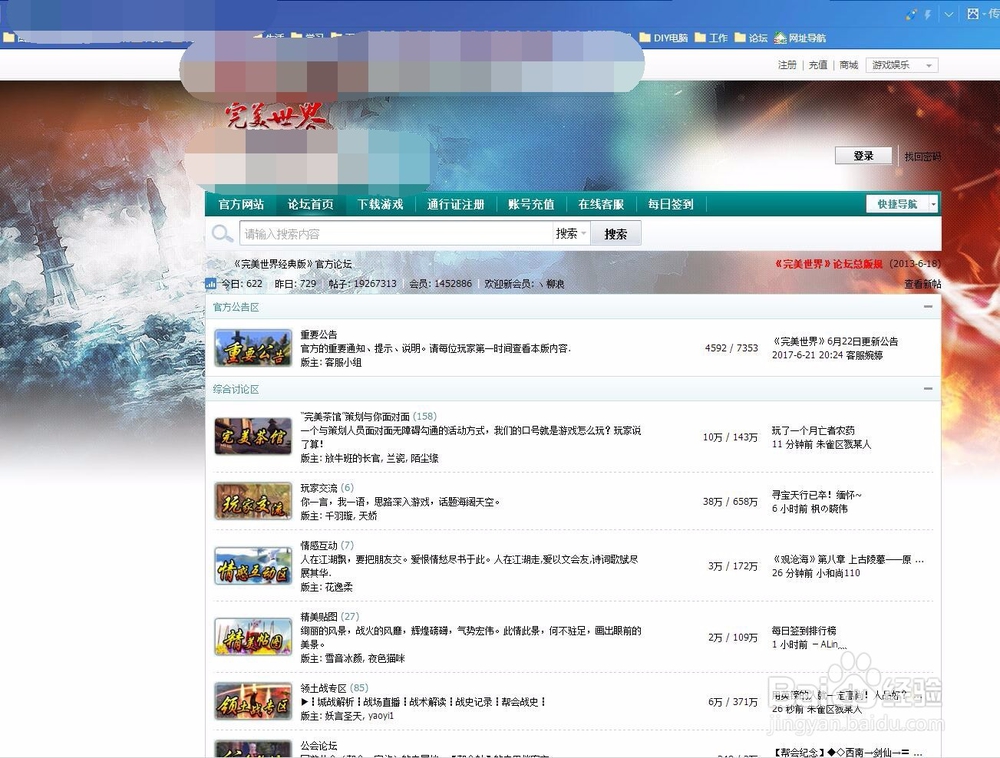Open the 搜索 type dropdown next to search field

pyautogui.click(x=575, y=232)
